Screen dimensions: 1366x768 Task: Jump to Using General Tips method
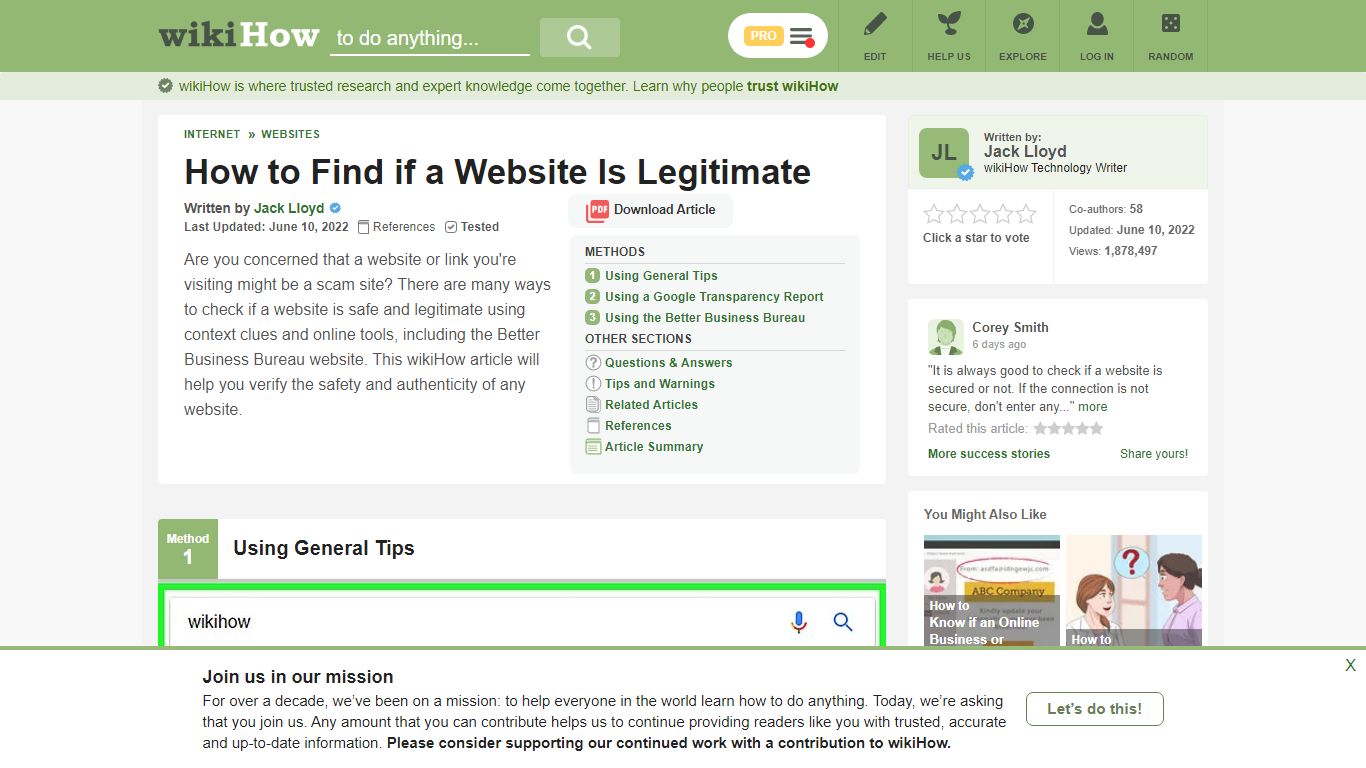[x=661, y=276]
